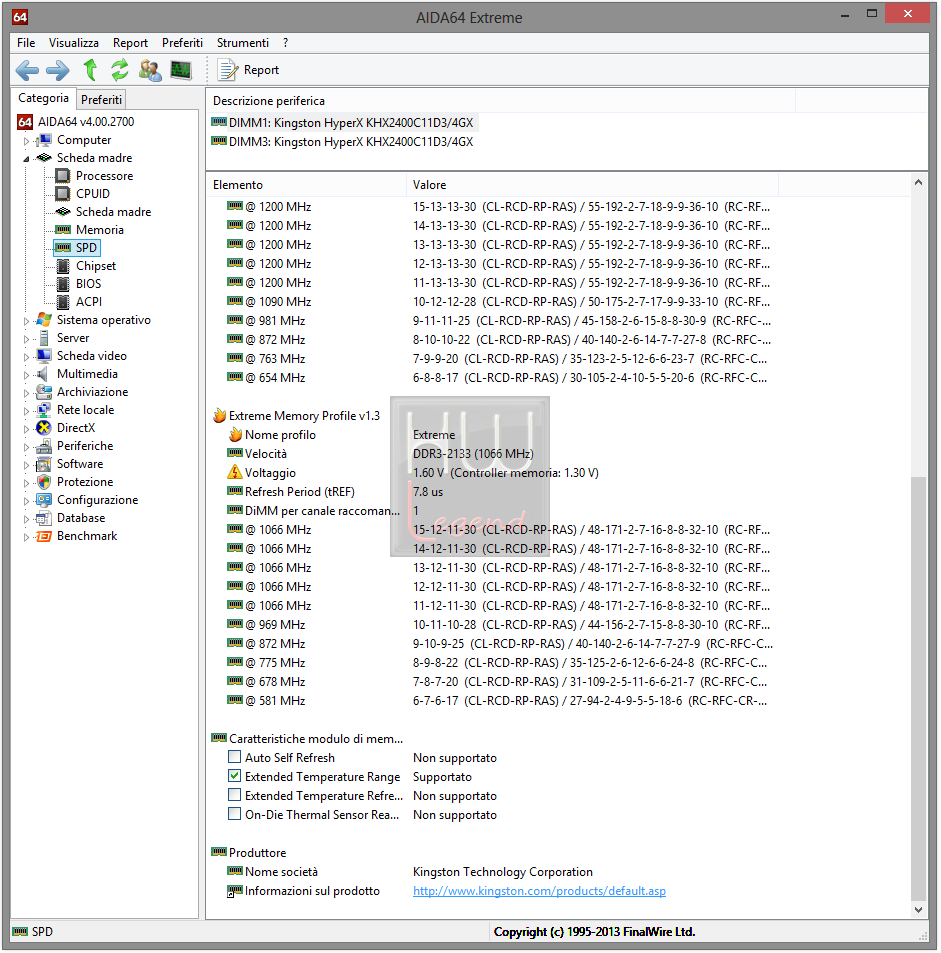Expand the Scheda video node

26,357
